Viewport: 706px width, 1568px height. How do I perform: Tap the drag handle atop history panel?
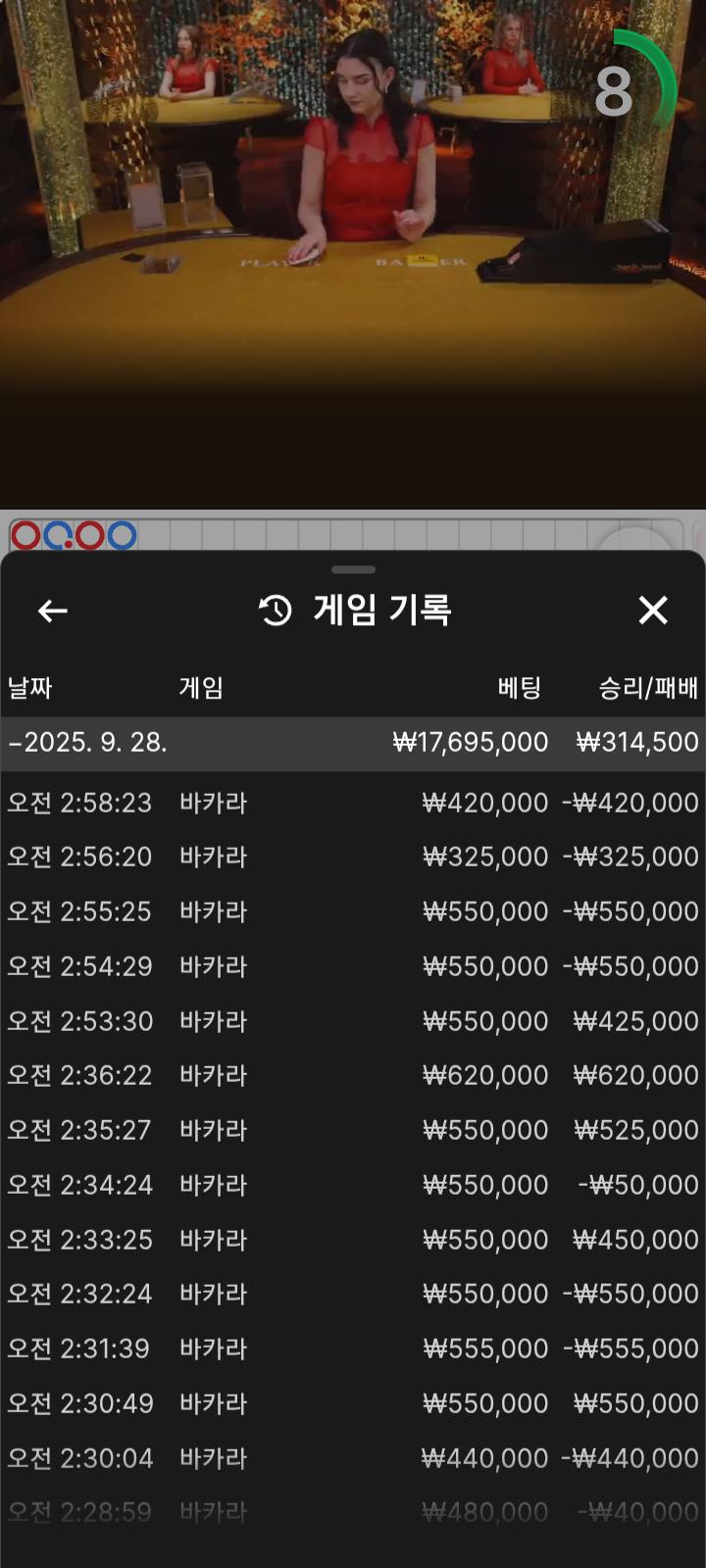pos(353,569)
